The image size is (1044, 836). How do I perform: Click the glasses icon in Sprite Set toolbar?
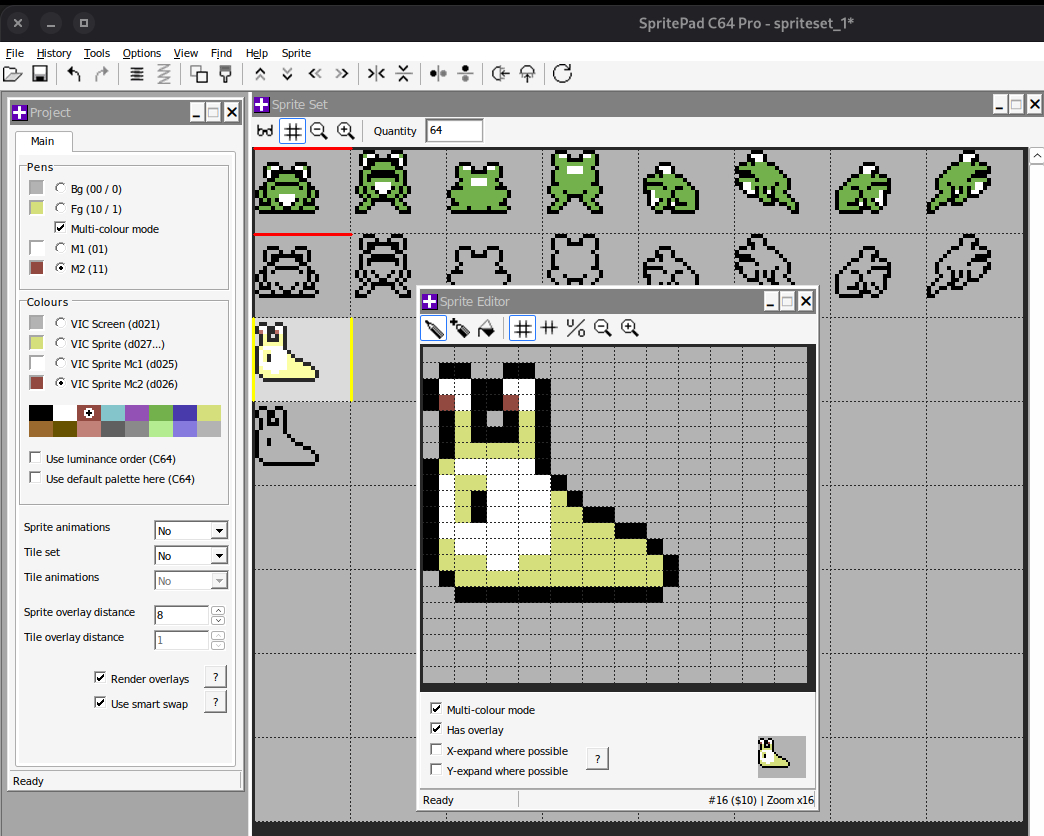(265, 131)
